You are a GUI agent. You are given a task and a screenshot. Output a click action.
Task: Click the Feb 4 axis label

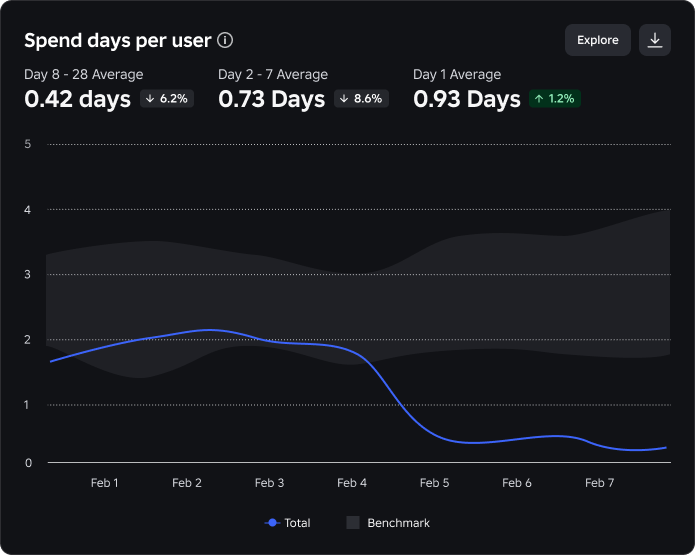pyautogui.click(x=352, y=483)
